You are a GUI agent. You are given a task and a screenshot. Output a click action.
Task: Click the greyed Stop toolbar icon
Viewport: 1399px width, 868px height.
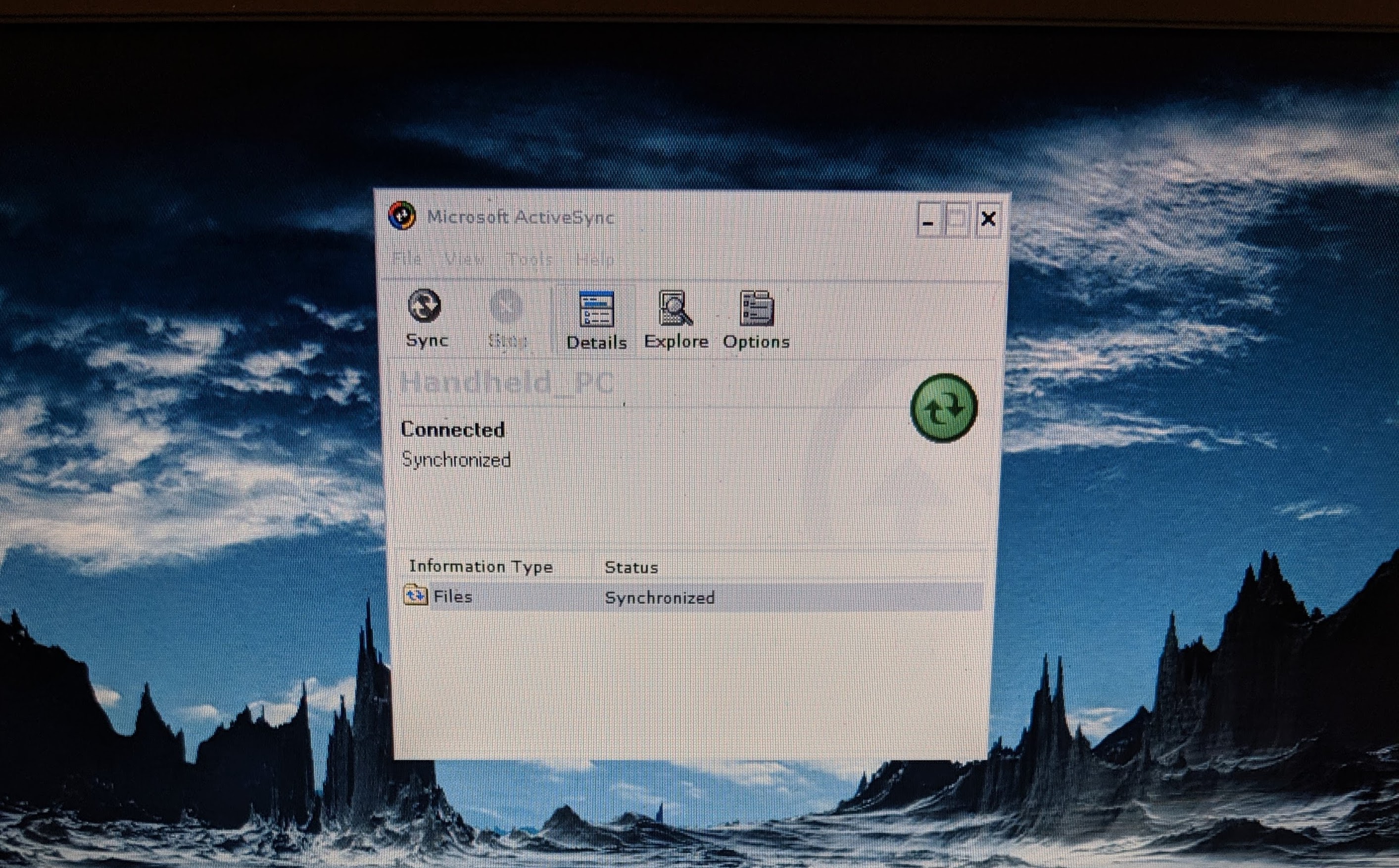[x=506, y=305]
